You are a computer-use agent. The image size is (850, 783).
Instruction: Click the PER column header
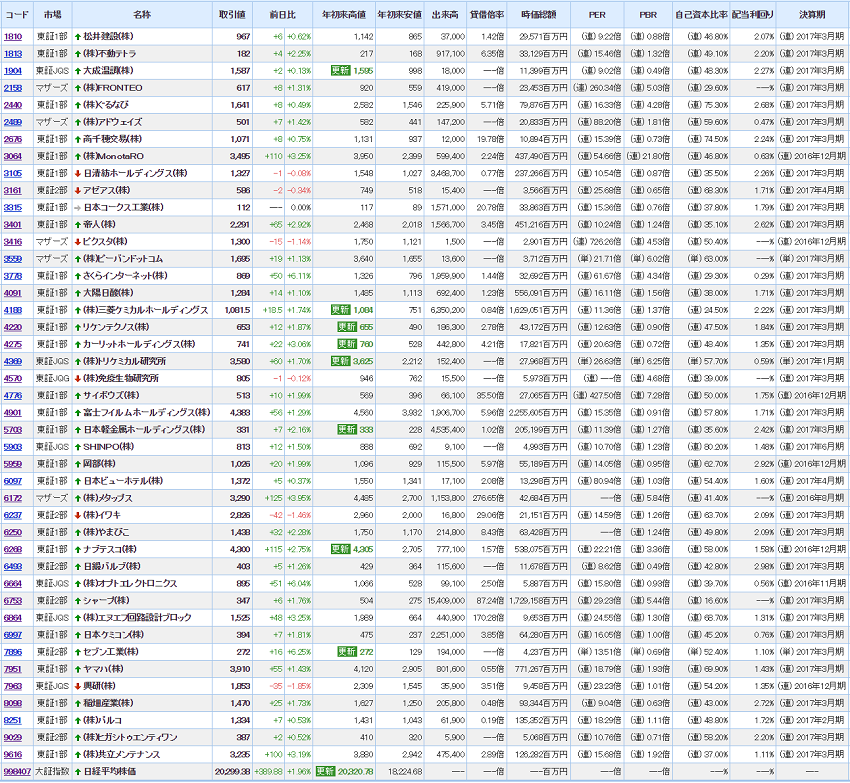(x=597, y=15)
